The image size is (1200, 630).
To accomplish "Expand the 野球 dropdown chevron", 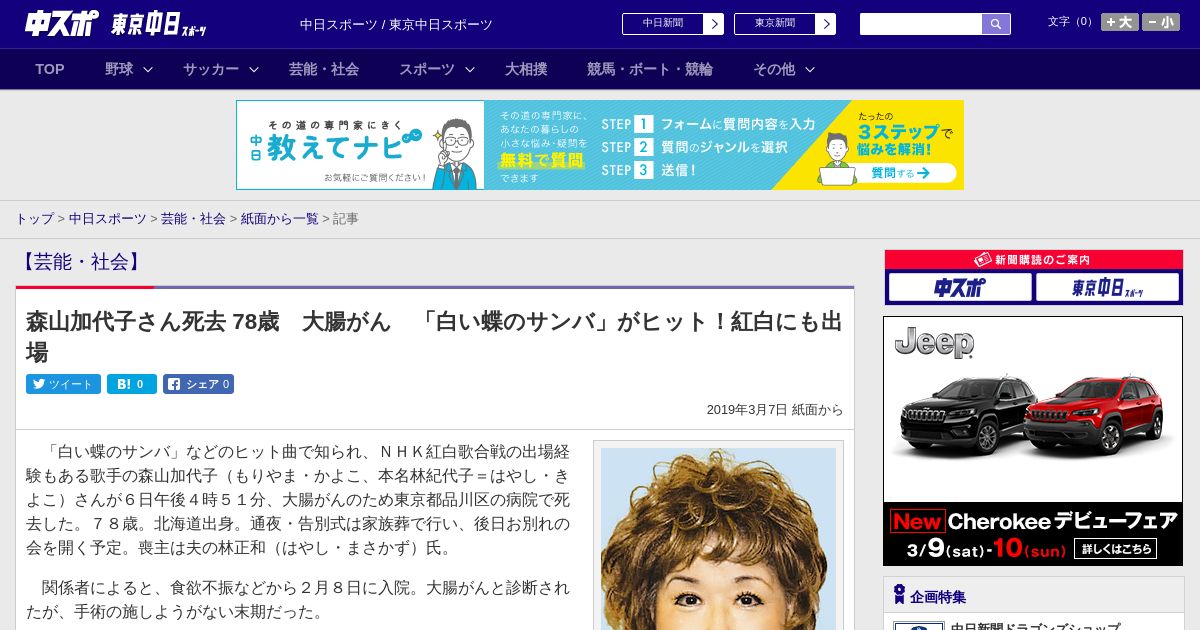I will (148, 70).
